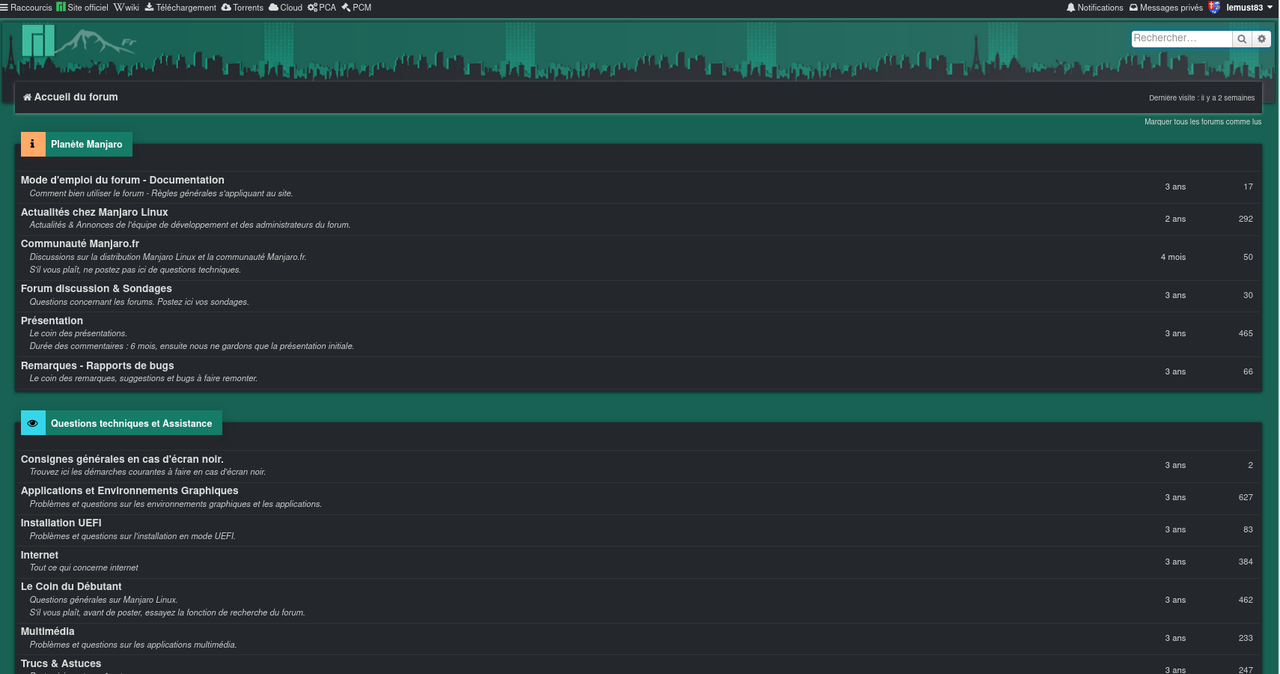This screenshot has height=674, width=1280.
Task: Open advanced search gear icon
Action: pyautogui.click(x=1262, y=39)
